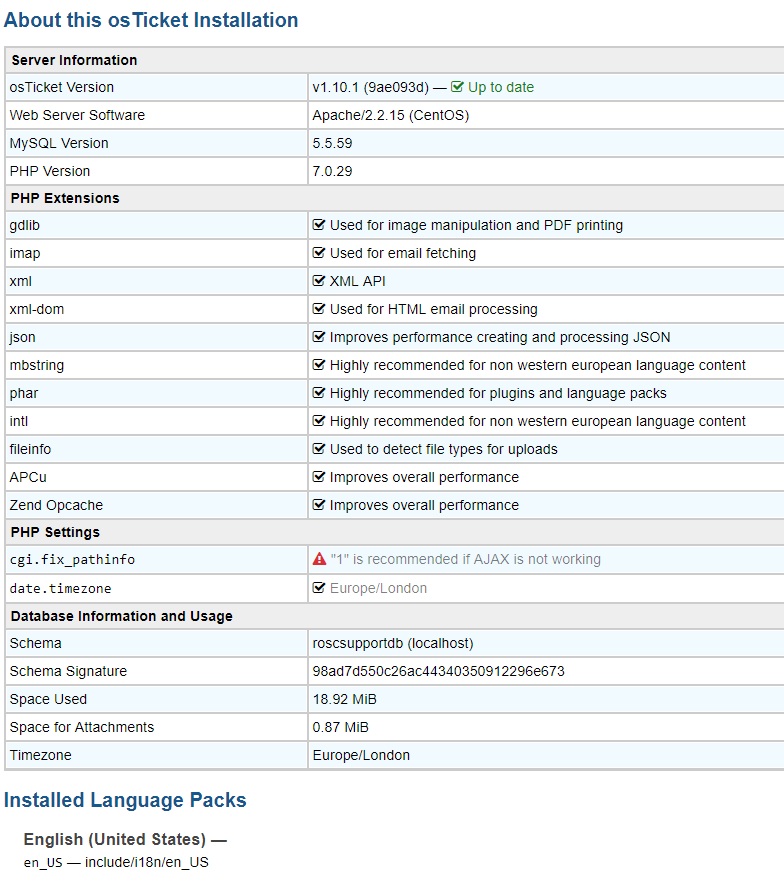
Task: Click the phar row check icon
Action: [319, 393]
